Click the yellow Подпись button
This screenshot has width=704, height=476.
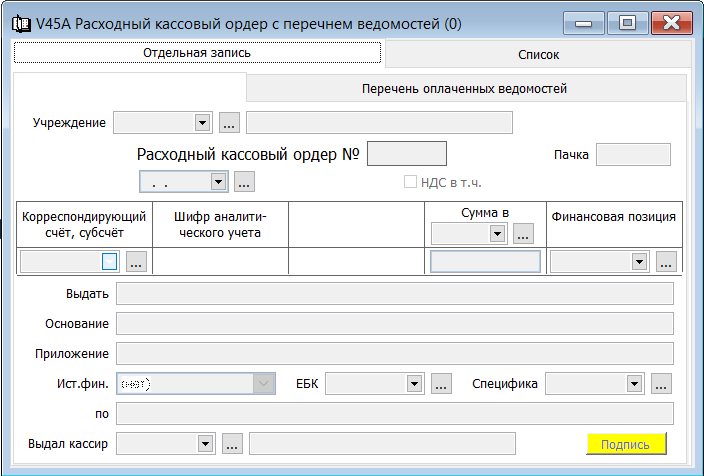point(626,444)
